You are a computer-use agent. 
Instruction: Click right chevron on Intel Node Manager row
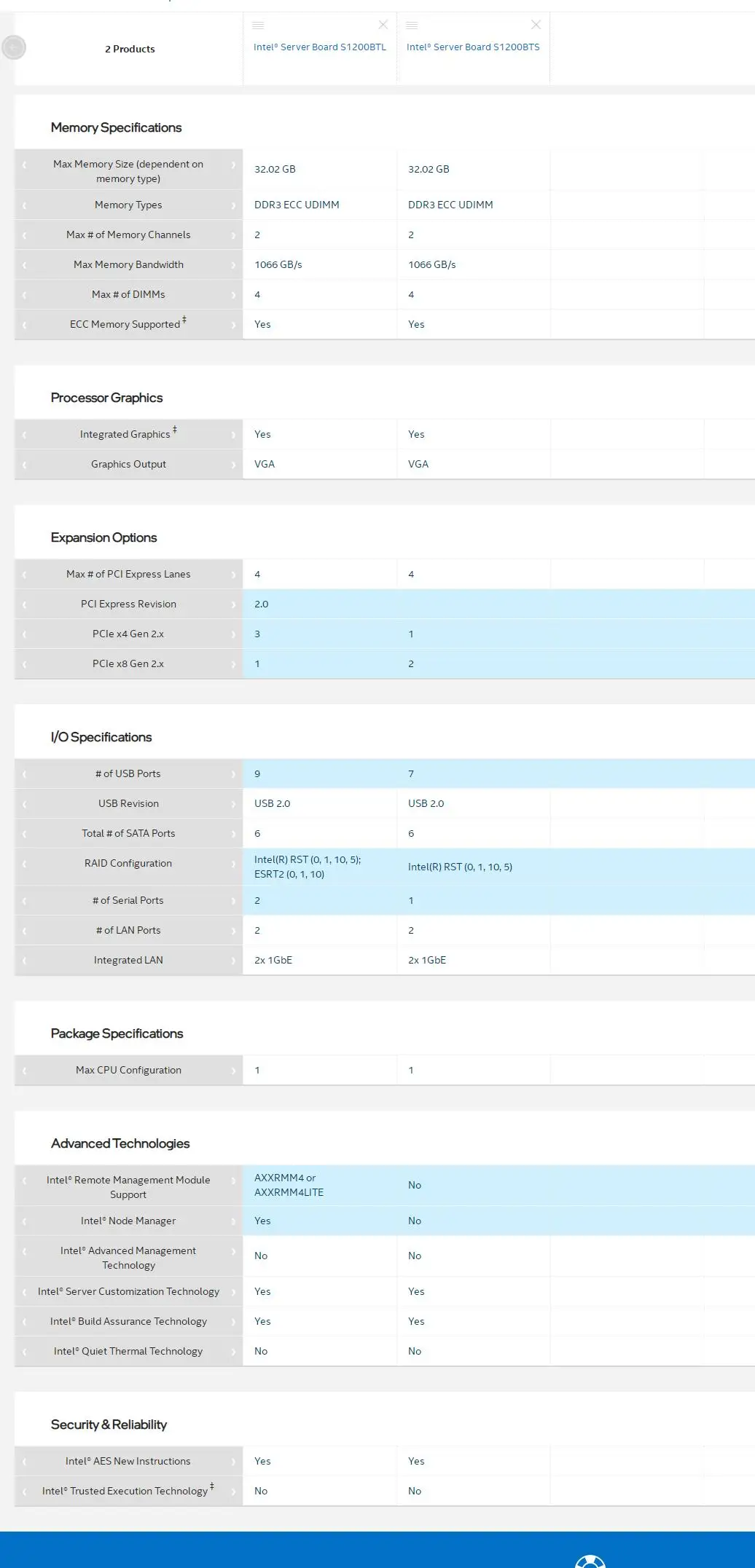[x=233, y=1221]
